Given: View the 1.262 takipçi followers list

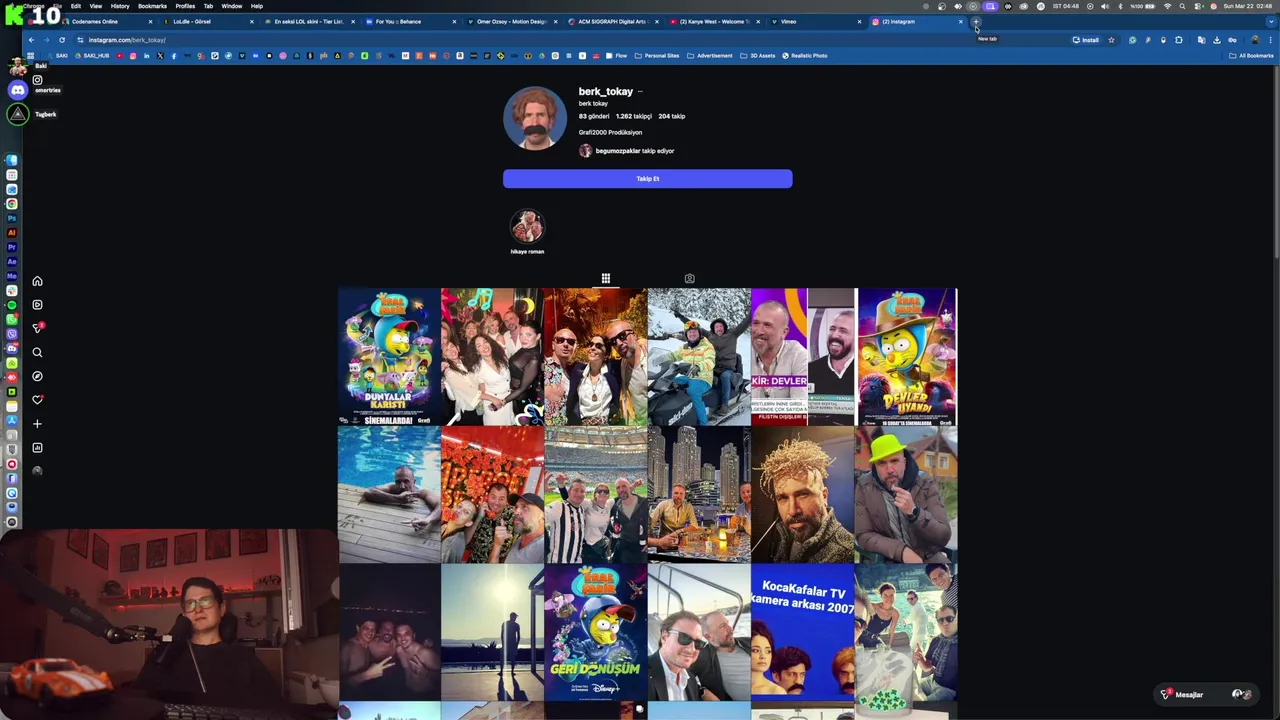Looking at the screenshot, I should click(x=634, y=116).
